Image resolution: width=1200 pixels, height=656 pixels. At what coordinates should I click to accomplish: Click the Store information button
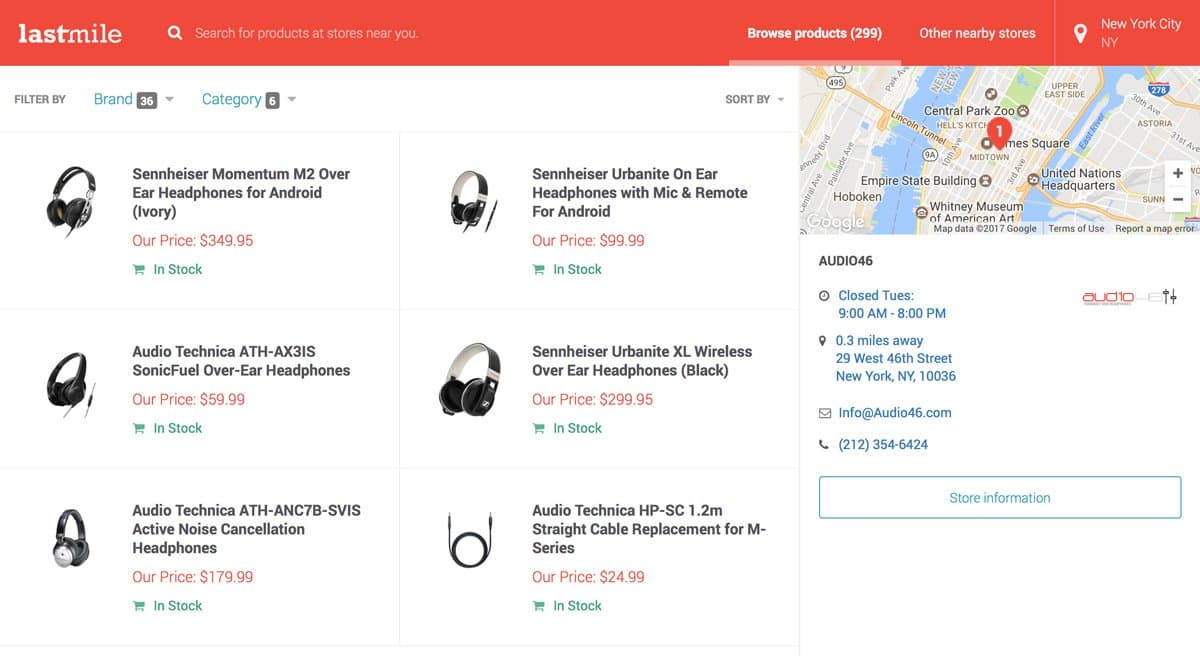1000,497
